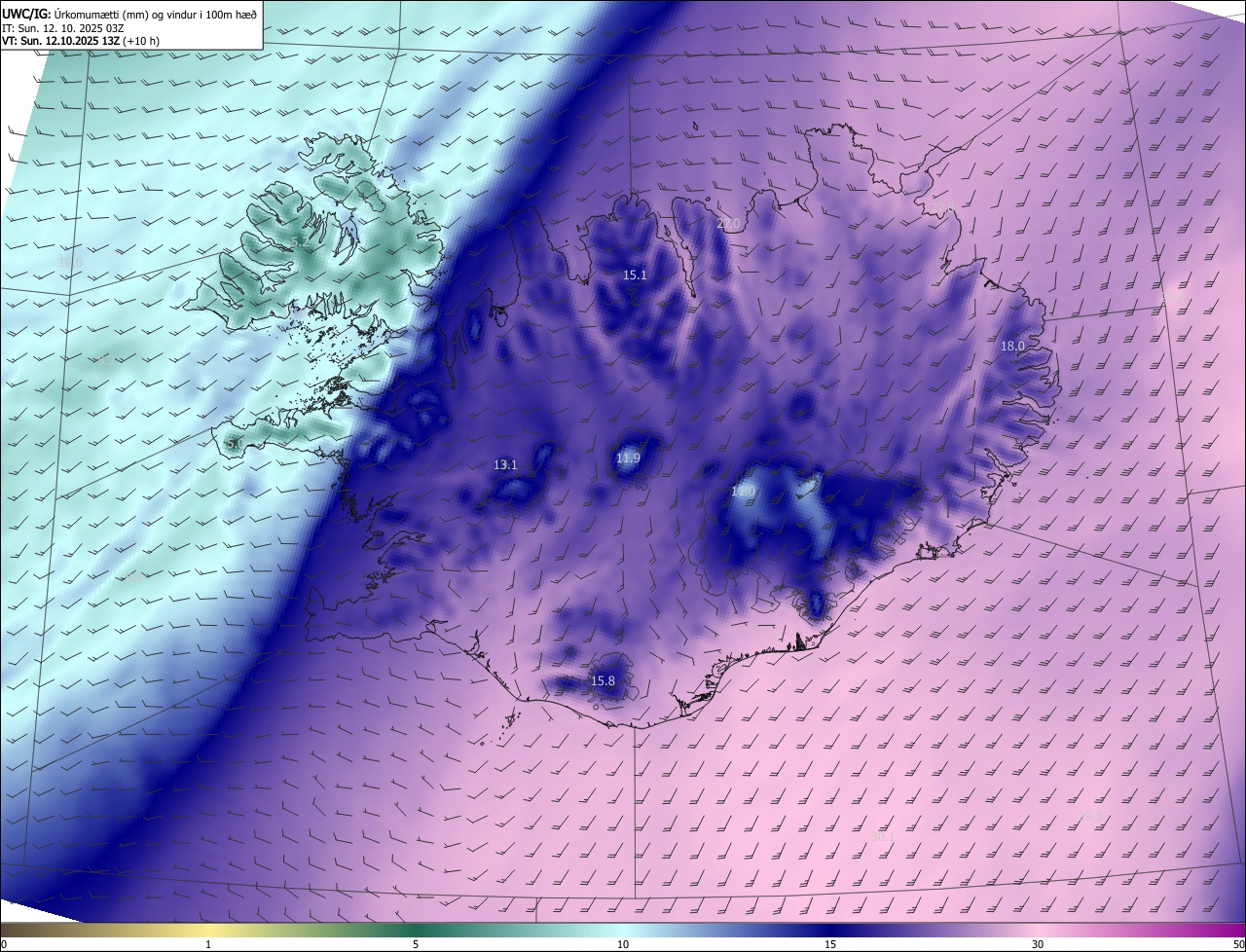Click the 27.0 value label
The image size is (1246, 952).
click(728, 224)
